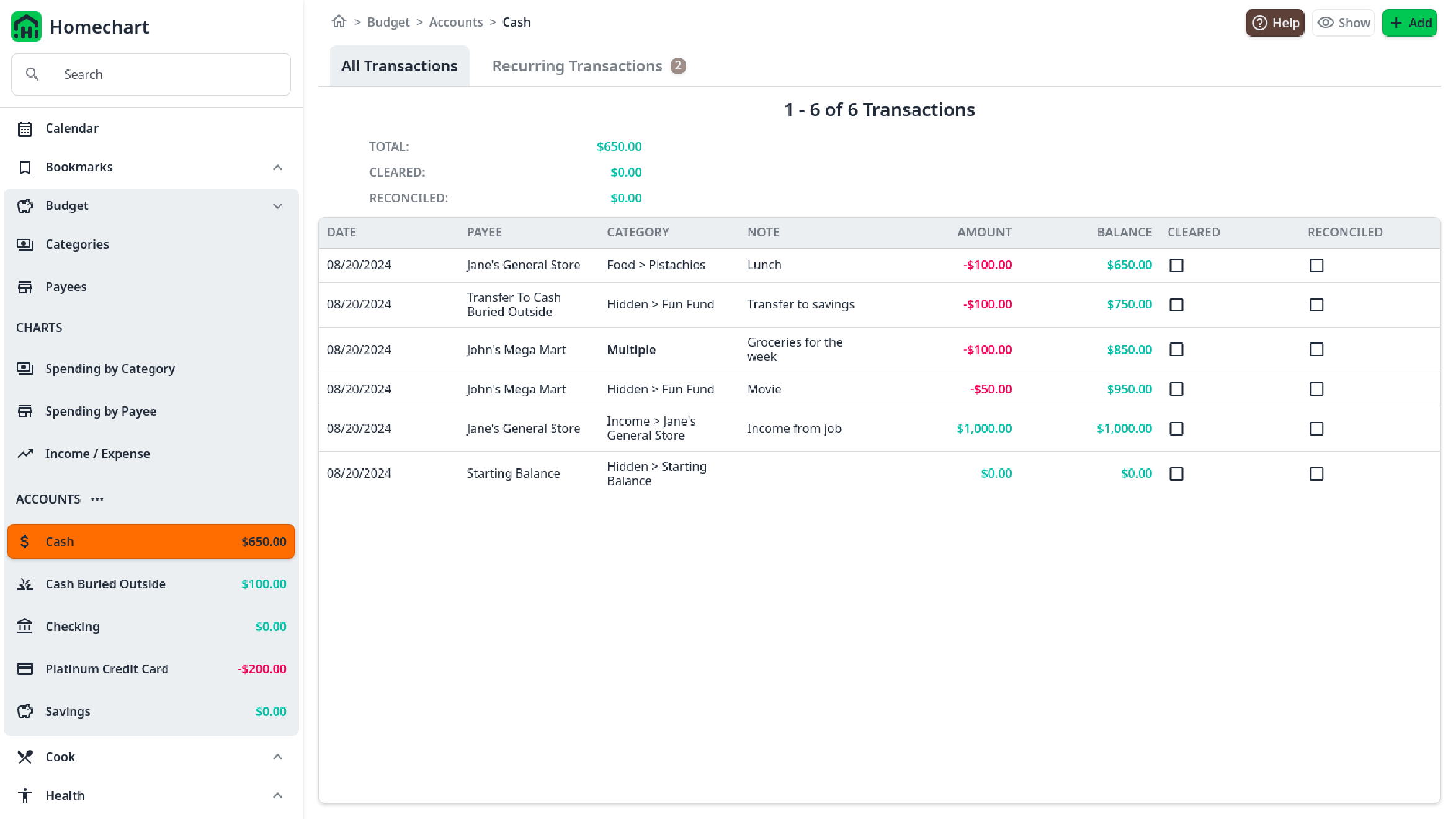
Task: Check Reconciled for Starting Balance row
Action: pyautogui.click(x=1316, y=474)
